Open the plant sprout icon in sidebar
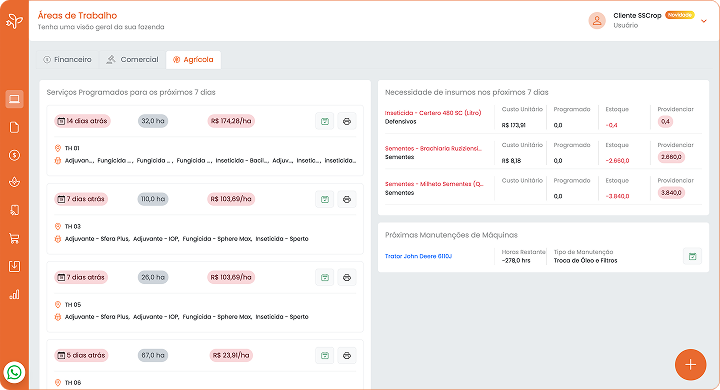The image size is (720, 390). click(14, 182)
